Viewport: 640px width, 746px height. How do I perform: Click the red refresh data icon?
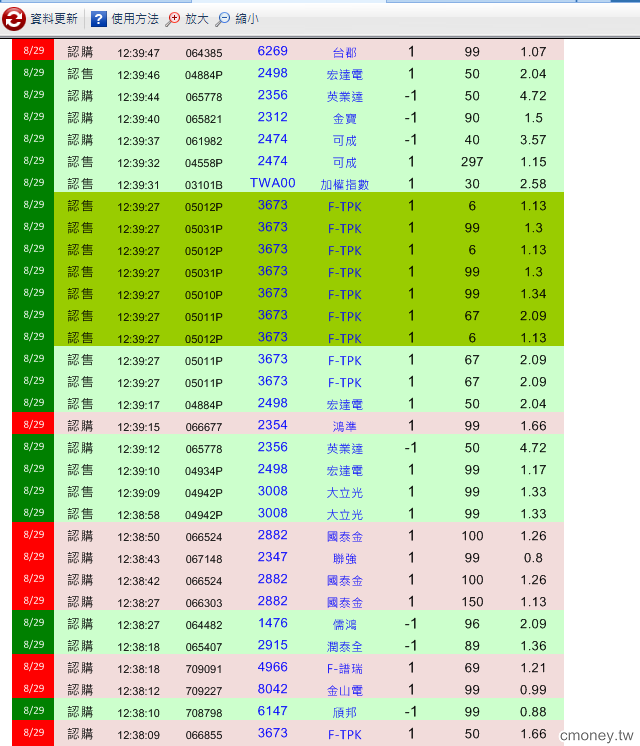click(x=14, y=19)
